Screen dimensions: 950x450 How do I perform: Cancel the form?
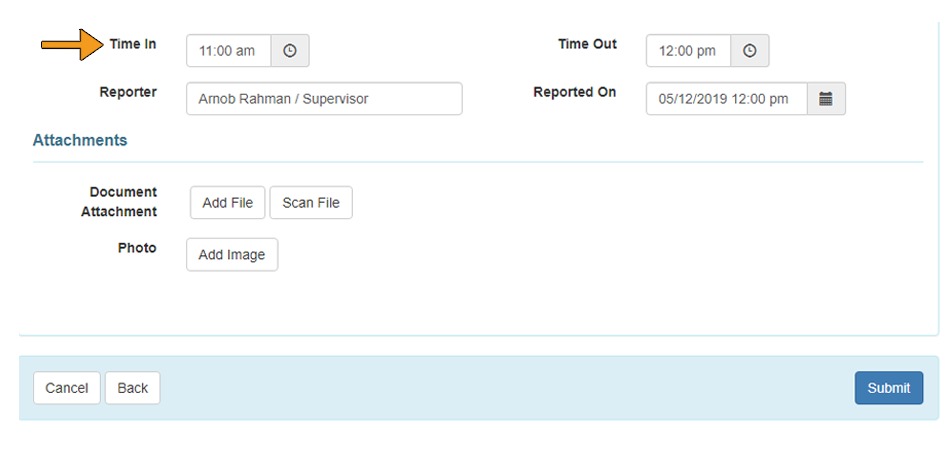click(67, 388)
